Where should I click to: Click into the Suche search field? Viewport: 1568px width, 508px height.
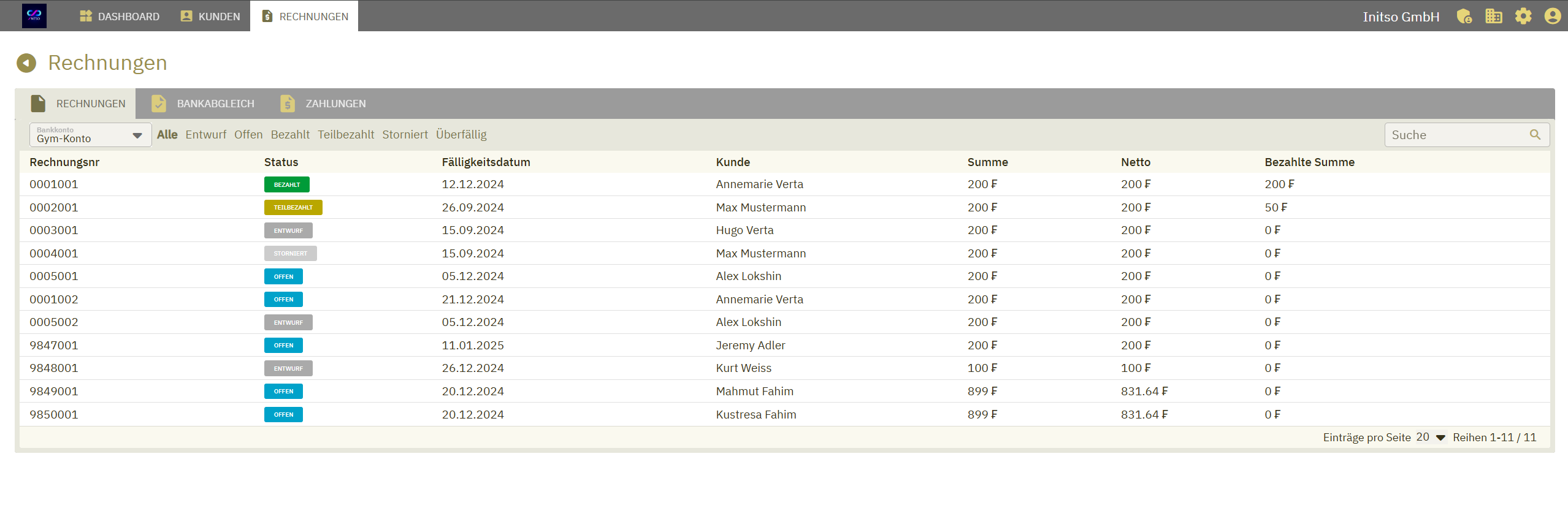(x=1456, y=135)
